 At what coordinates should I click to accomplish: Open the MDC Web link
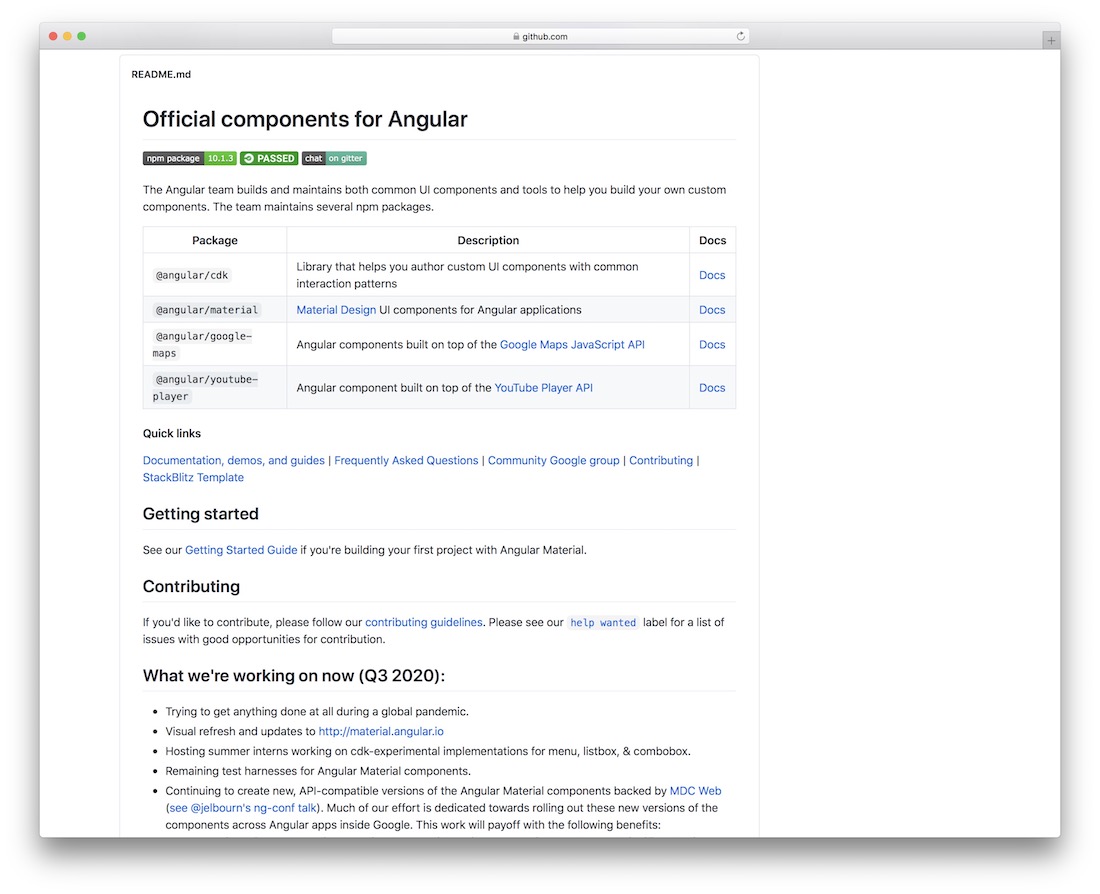click(695, 791)
